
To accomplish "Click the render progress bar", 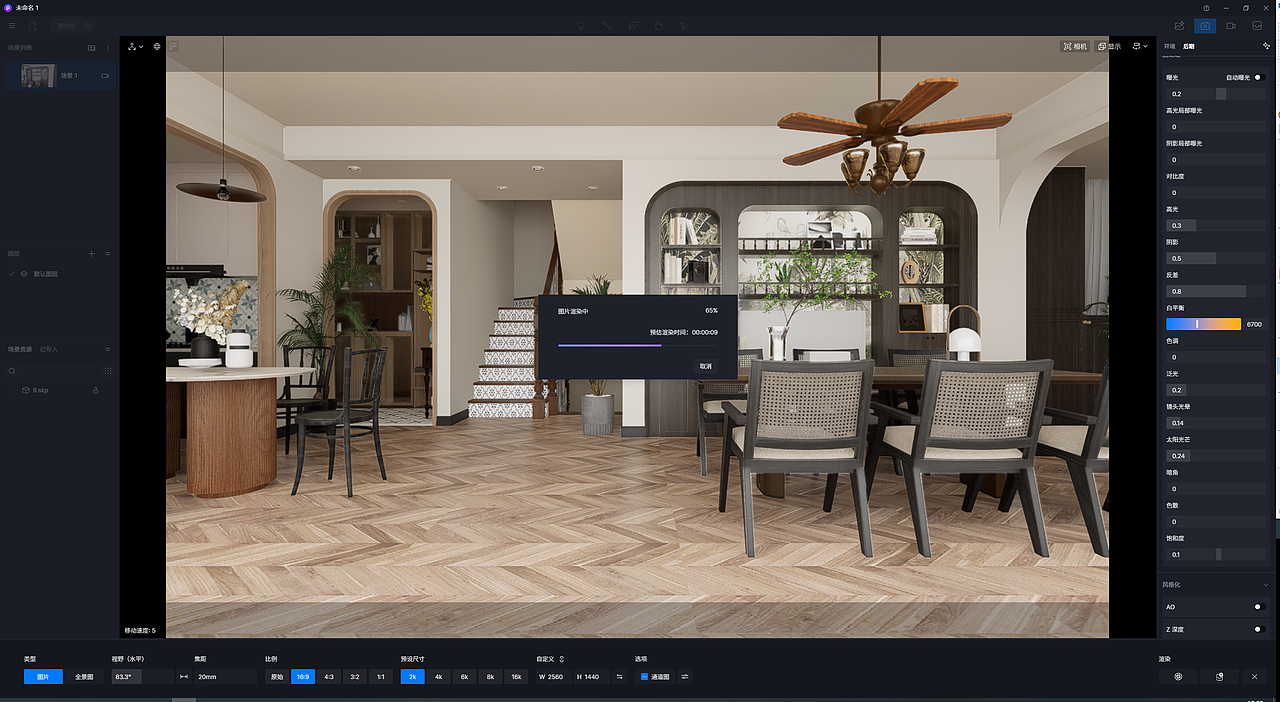I will pyautogui.click(x=637, y=345).
